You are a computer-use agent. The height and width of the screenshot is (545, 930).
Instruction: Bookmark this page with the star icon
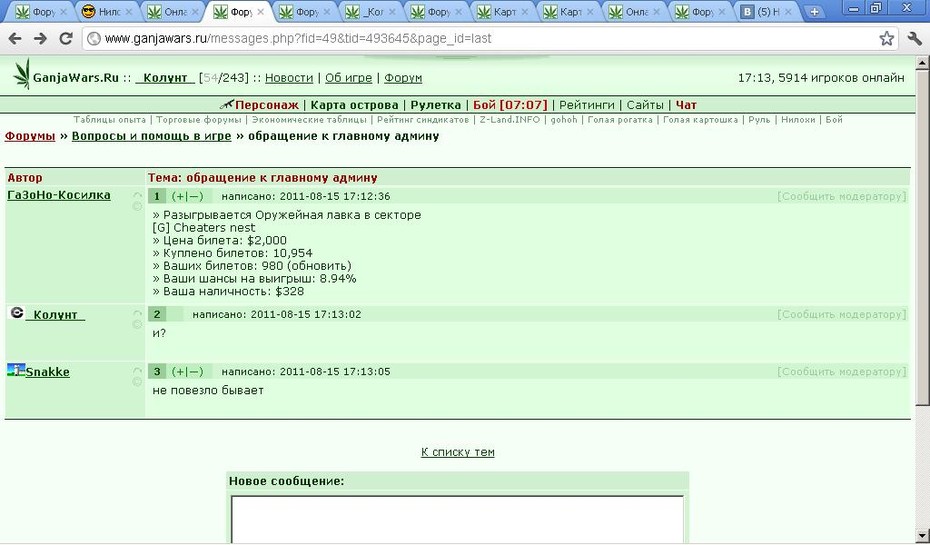(886, 39)
